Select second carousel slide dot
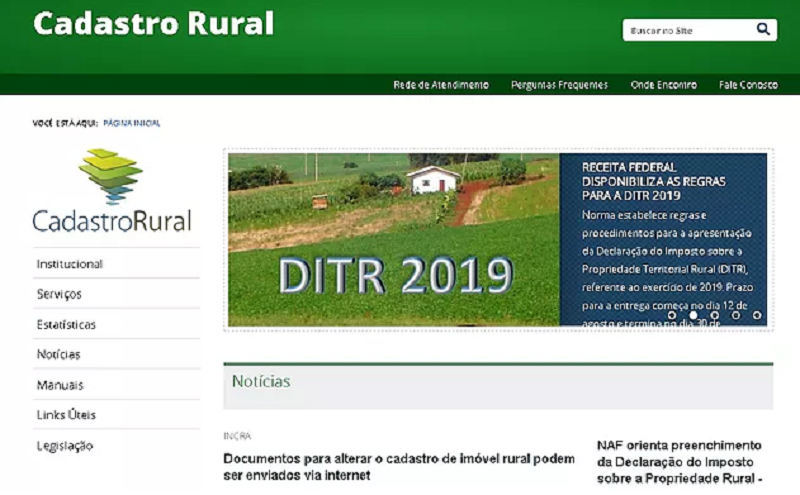 (x=693, y=315)
